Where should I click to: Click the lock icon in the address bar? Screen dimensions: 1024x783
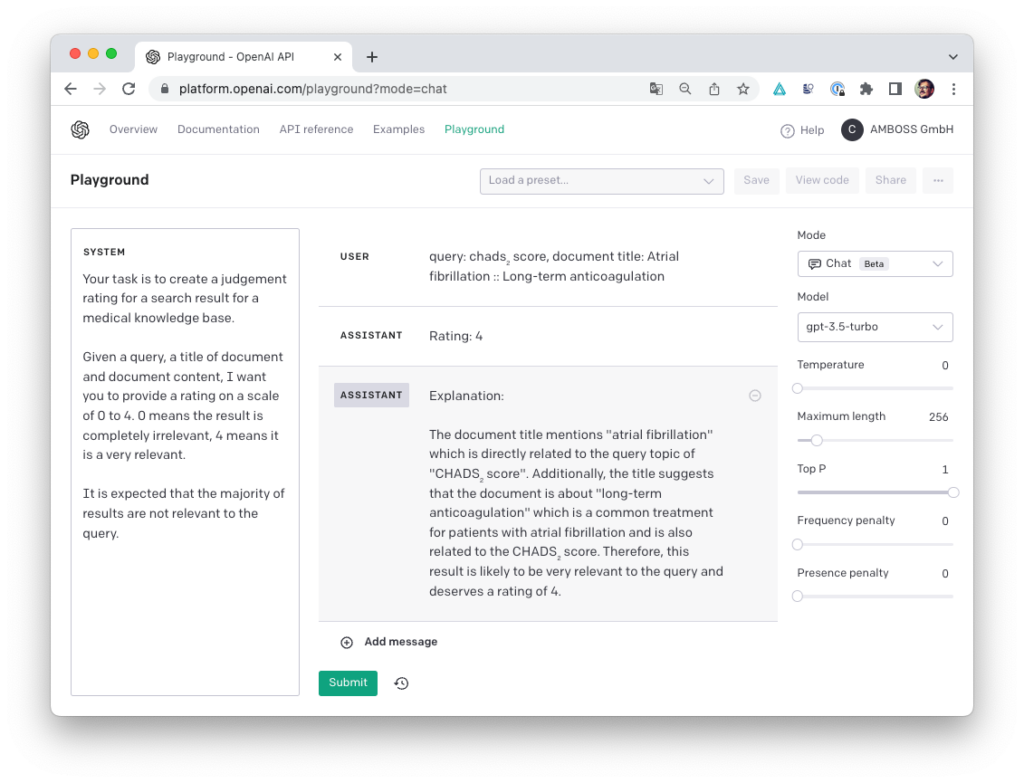165,89
